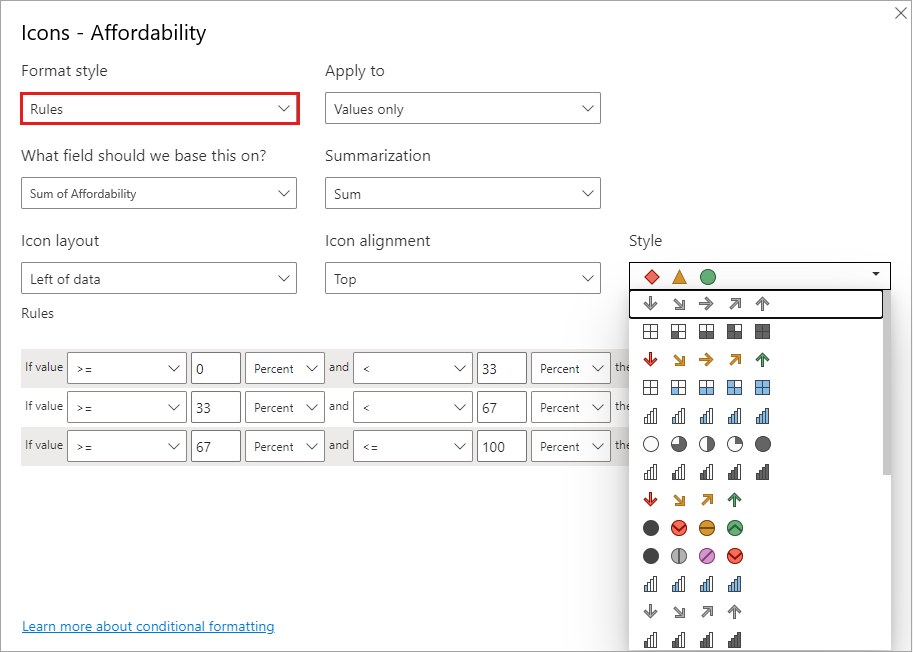Click first rule's upper value field 33
Screen dimensions: 913x652
(502, 368)
